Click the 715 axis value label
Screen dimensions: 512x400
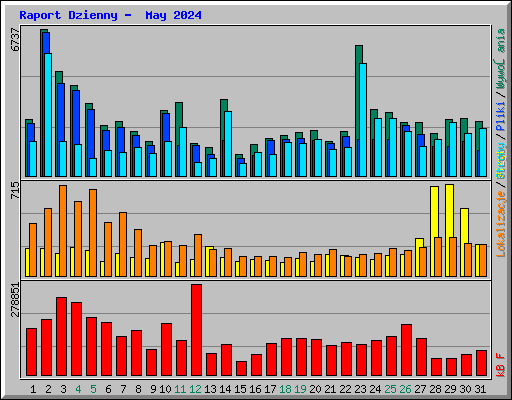tap(15, 191)
